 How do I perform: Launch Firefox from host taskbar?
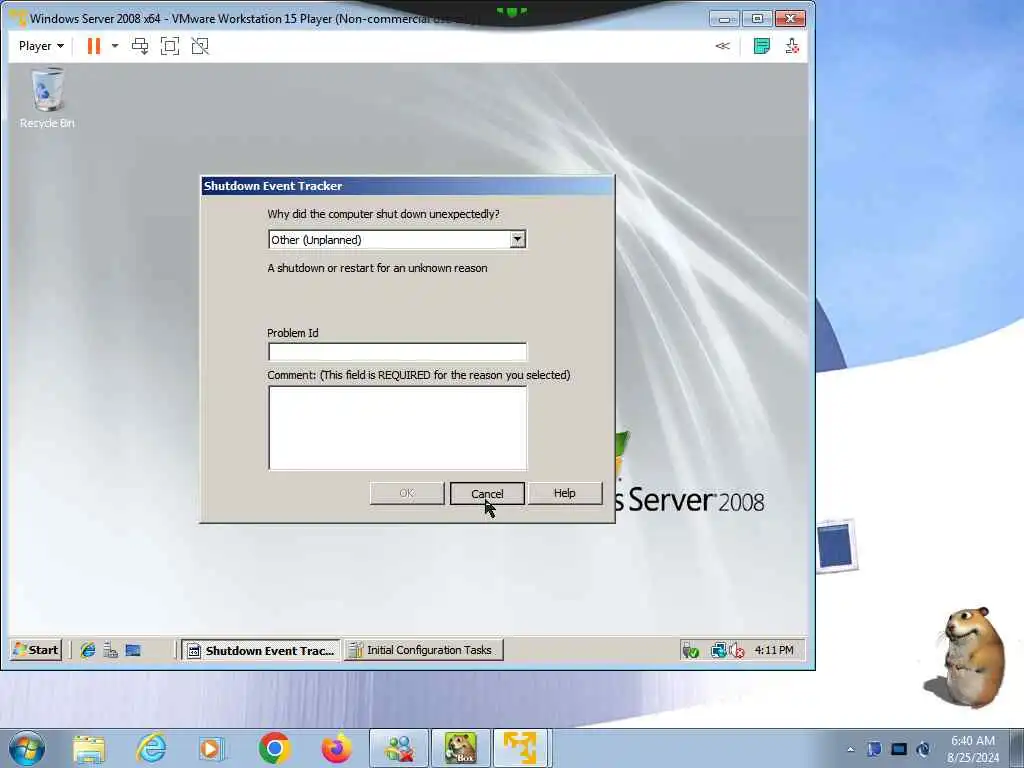[336, 748]
